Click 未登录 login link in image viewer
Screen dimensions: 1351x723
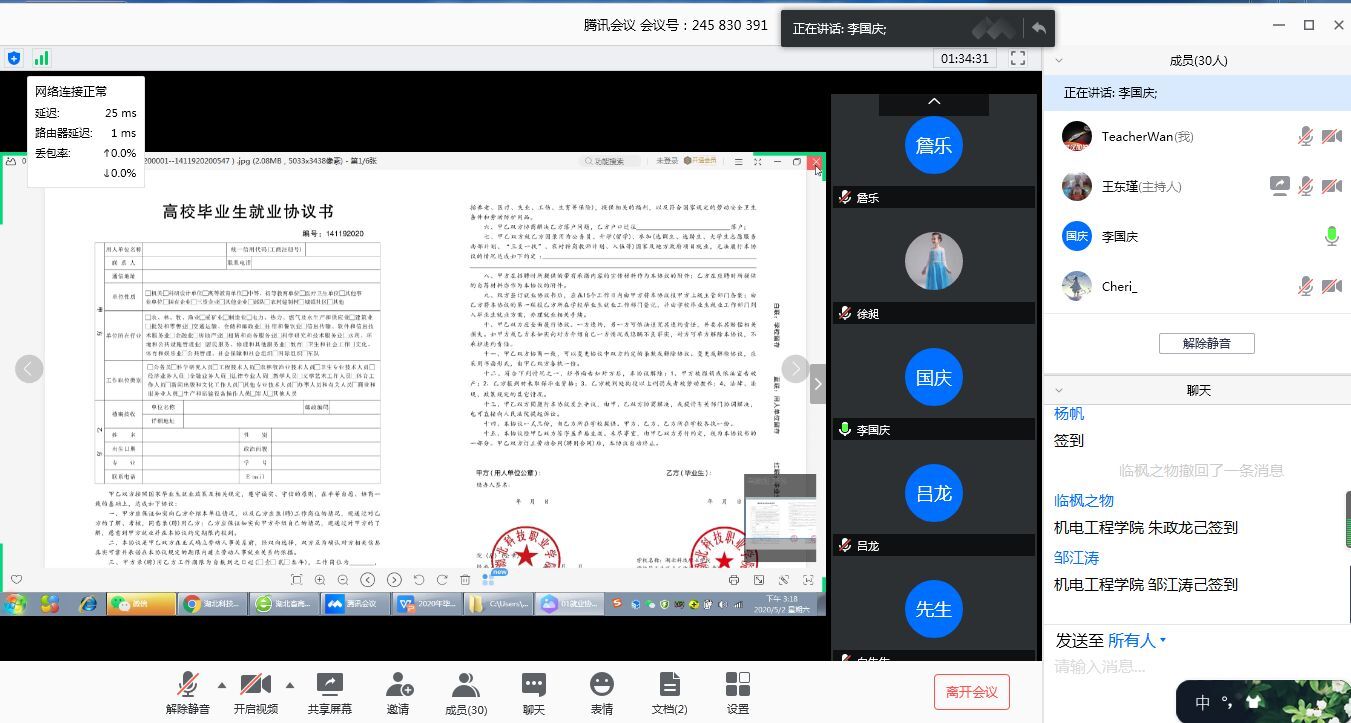coord(667,161)
